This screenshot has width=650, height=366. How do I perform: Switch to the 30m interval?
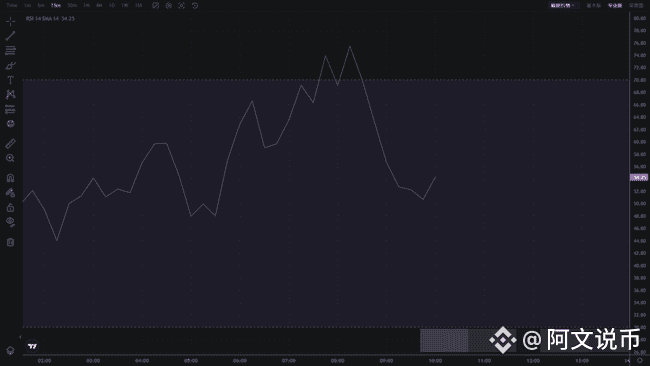tap(72, 5)
